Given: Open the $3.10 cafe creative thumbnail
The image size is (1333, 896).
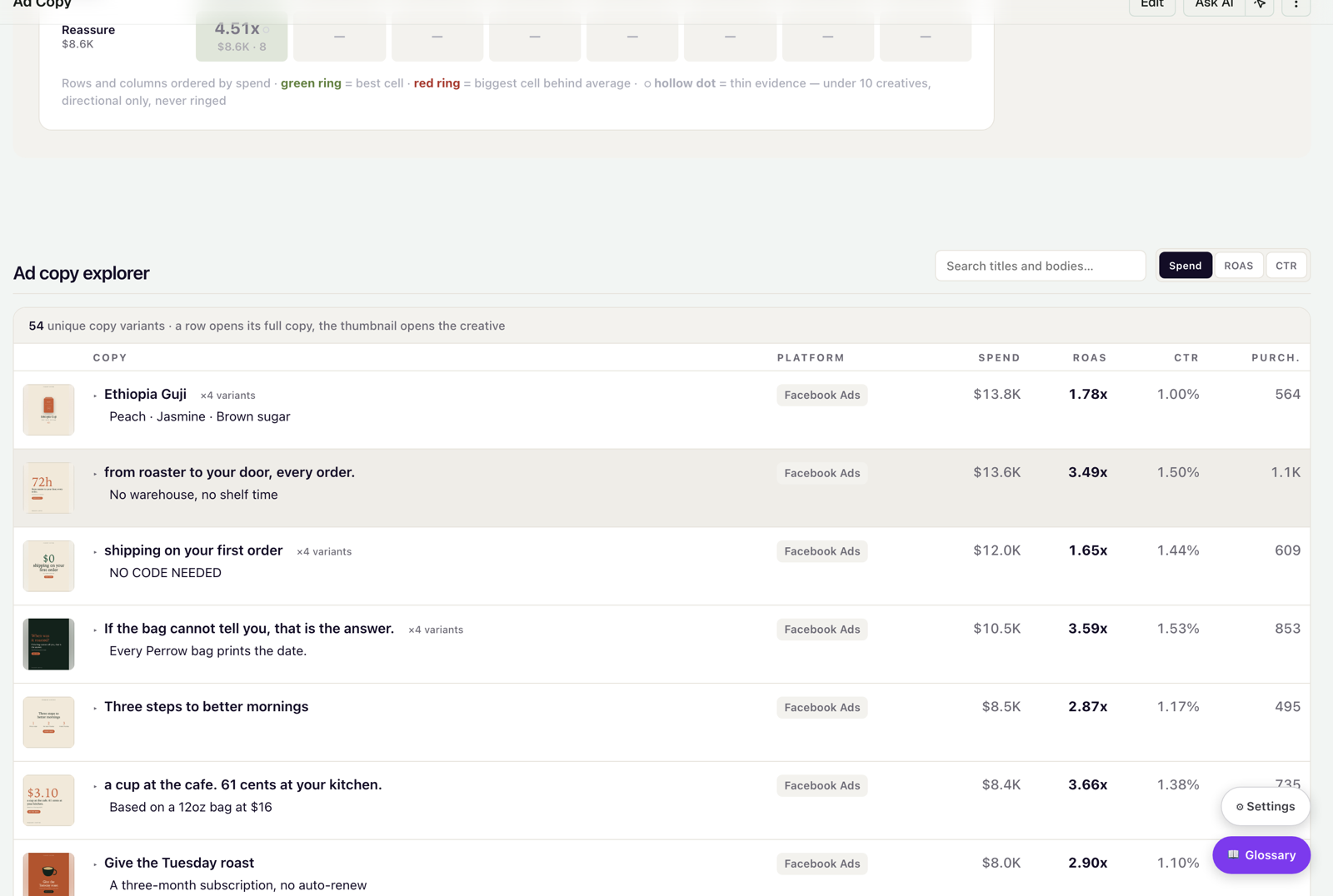Looking at the screenshot, I should pos(48,800).
